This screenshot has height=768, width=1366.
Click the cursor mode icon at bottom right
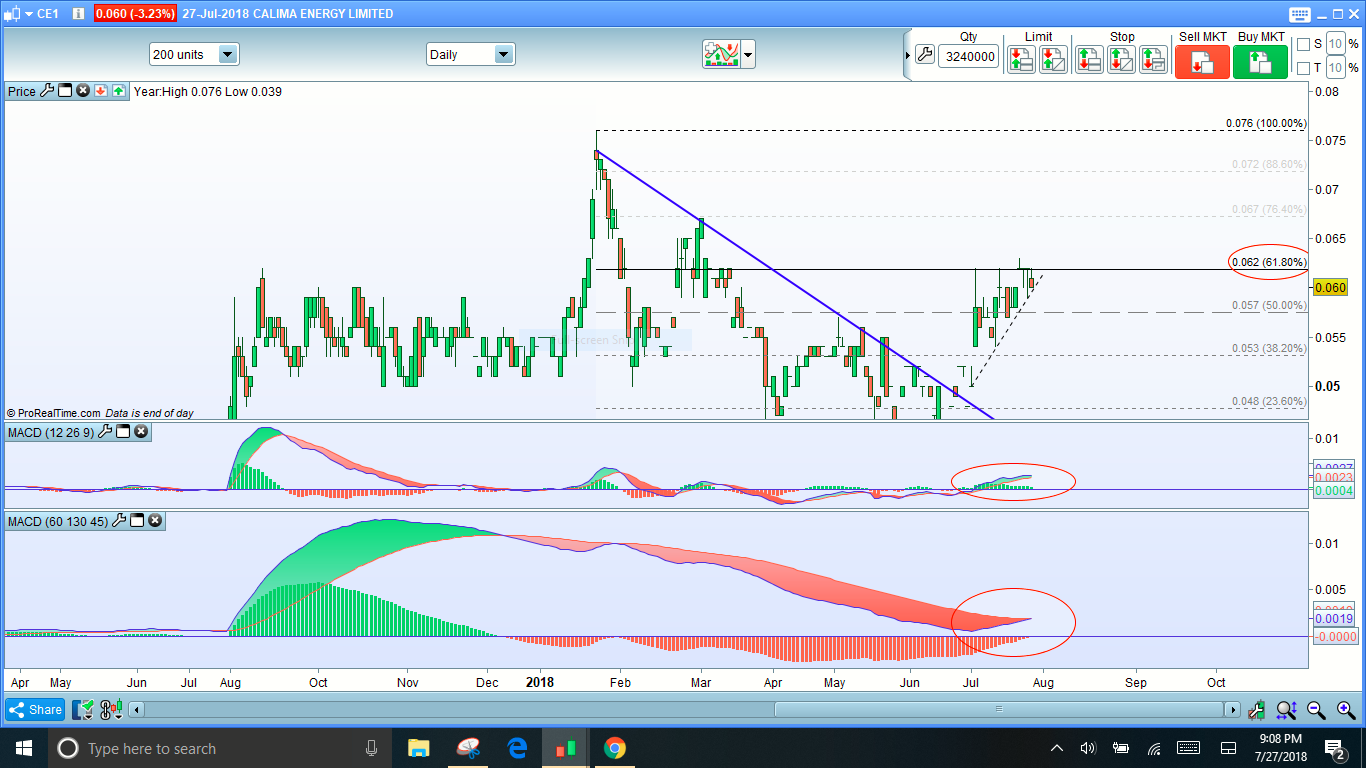1256,710
